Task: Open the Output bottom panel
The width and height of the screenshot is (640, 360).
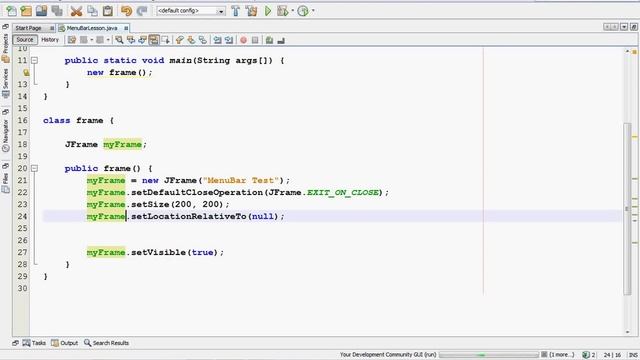Action: 64,343
